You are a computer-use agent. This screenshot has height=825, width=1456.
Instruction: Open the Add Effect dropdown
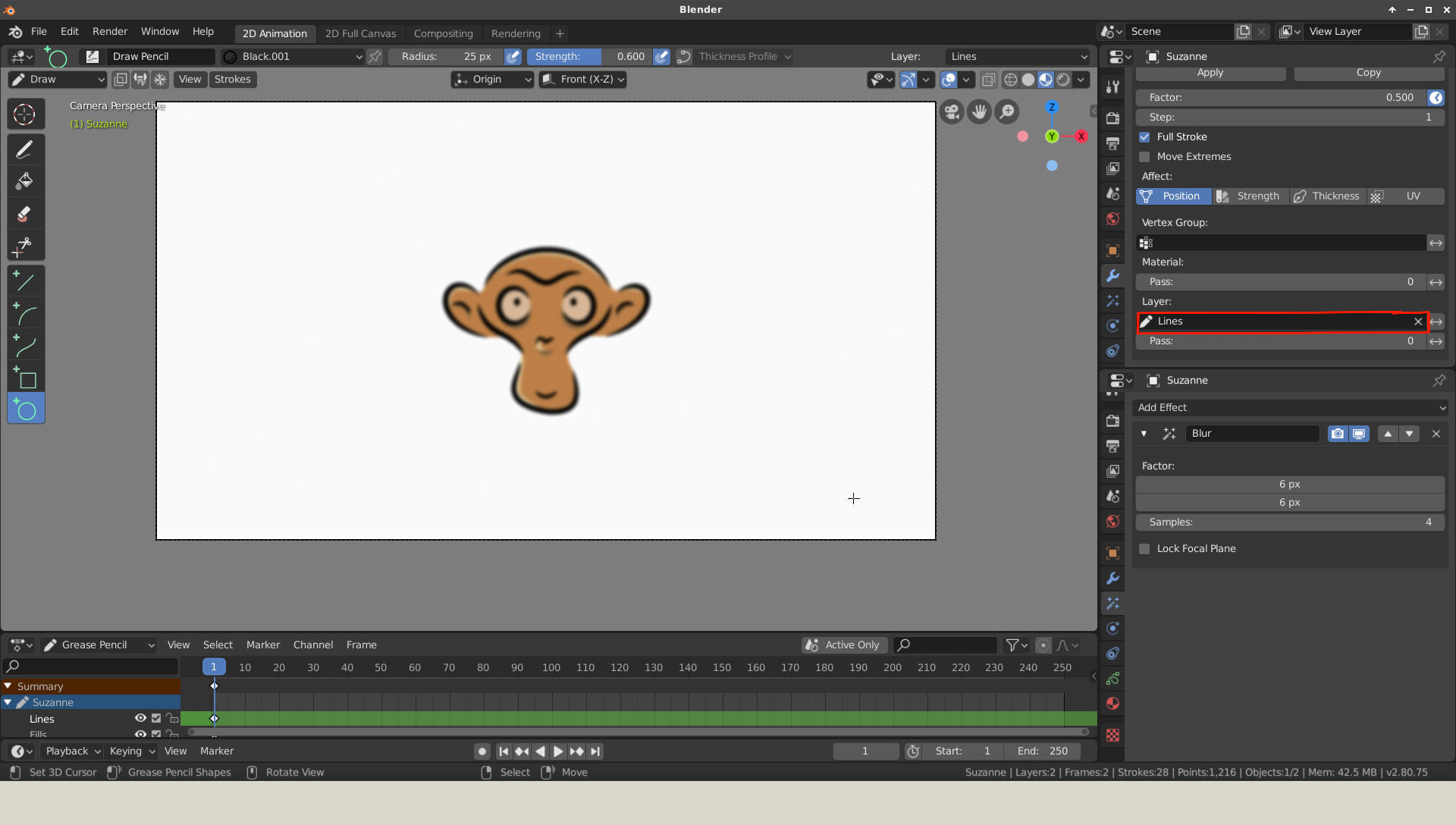coord(1290,408)
